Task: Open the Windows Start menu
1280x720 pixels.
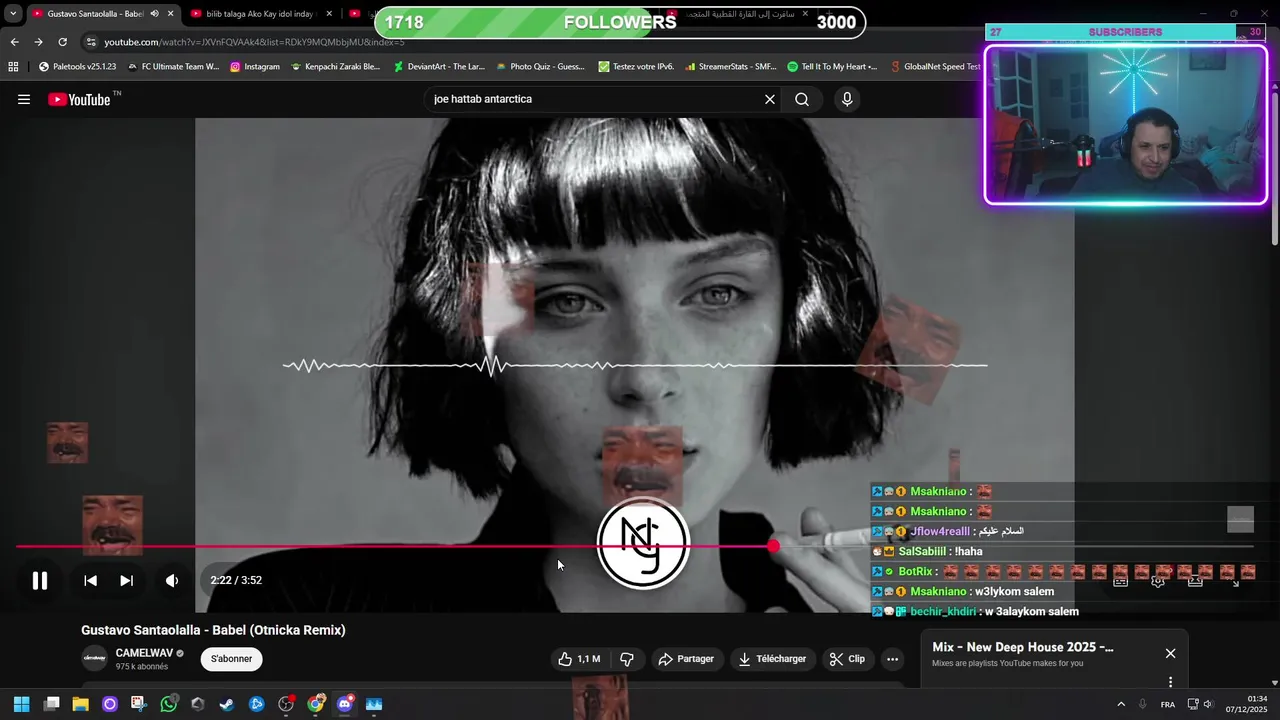Action: 21,704
